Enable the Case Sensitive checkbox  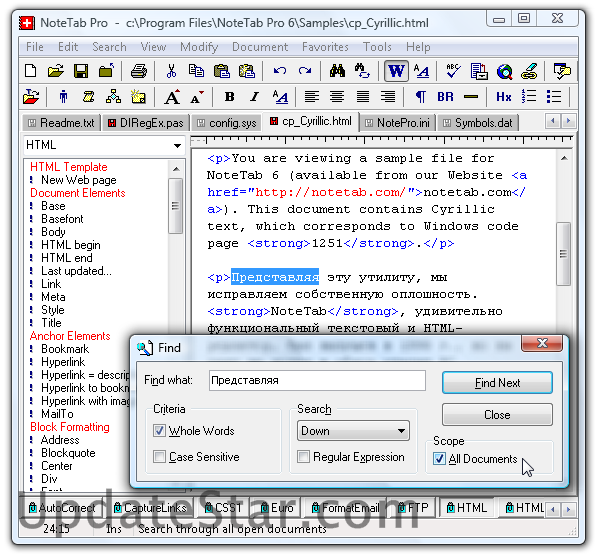pos(159,457)
